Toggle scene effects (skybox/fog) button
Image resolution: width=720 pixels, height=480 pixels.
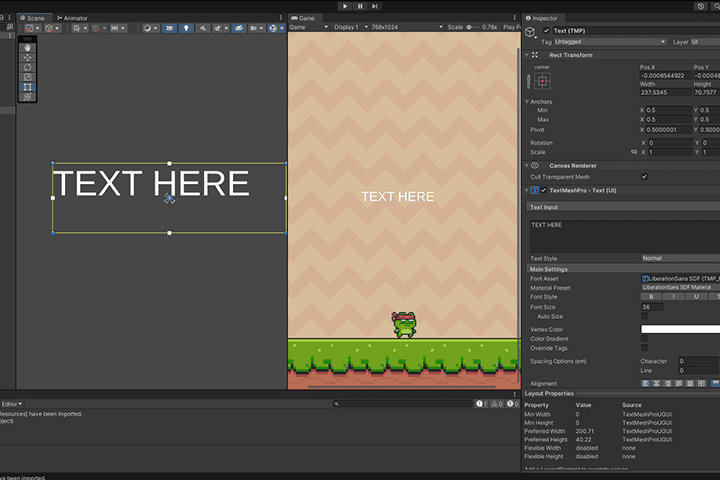217,28
